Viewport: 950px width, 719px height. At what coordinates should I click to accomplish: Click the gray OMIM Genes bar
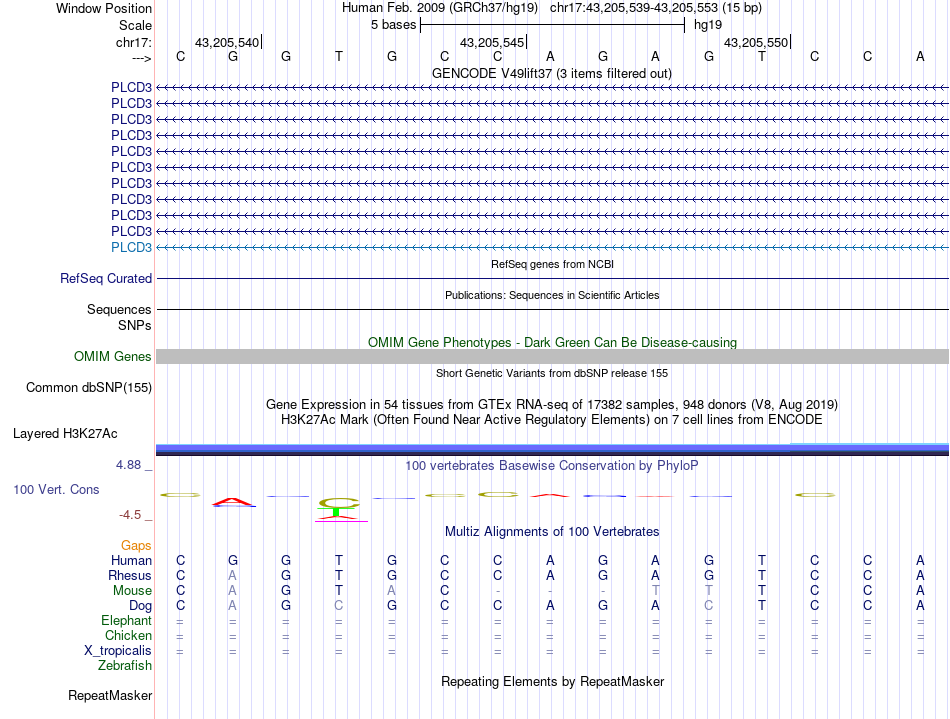(x=552, y=356)
